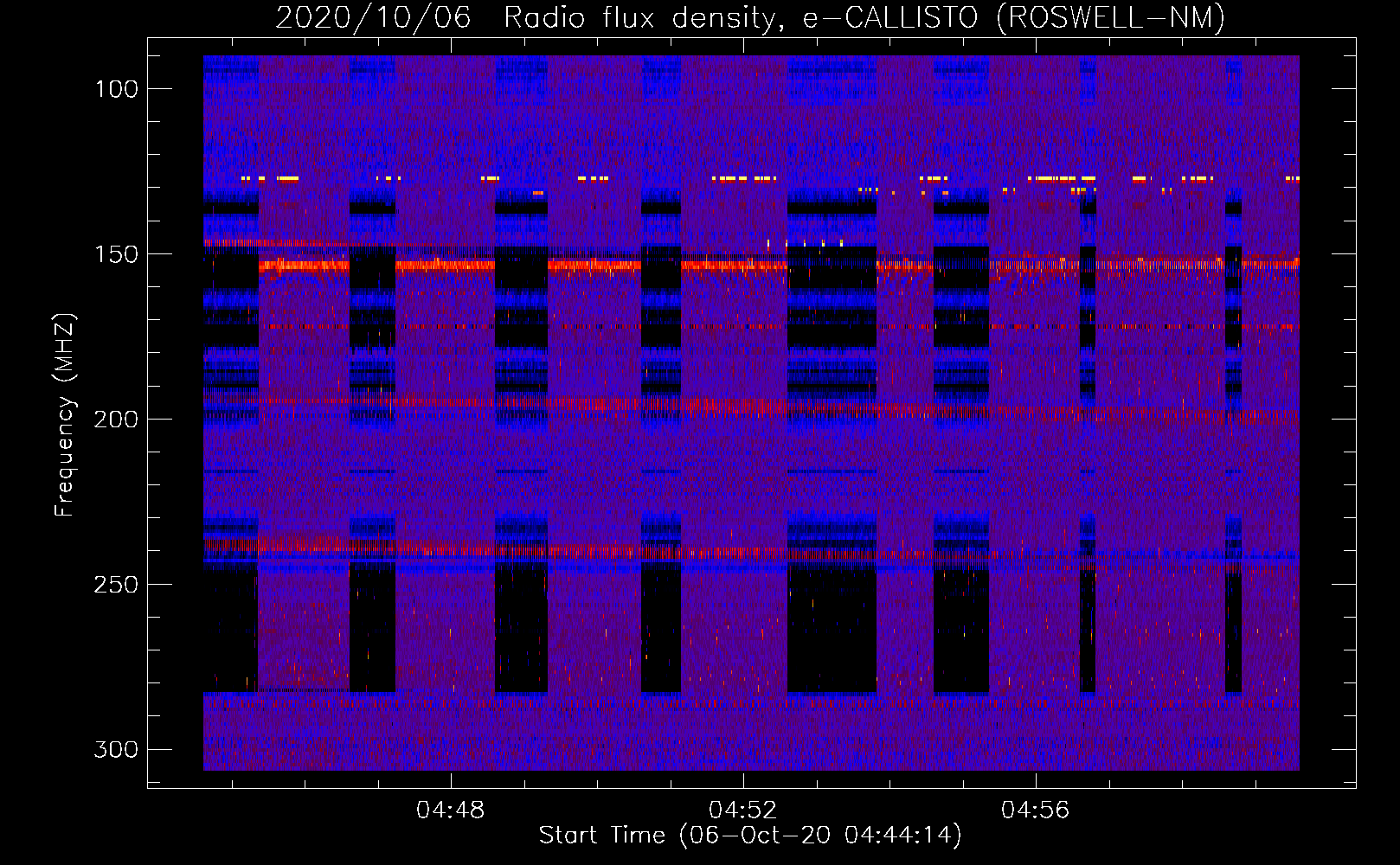Click the 04:56 time tick label
The height and width of the screenshot is (865, 1400).
[1036, 811]
